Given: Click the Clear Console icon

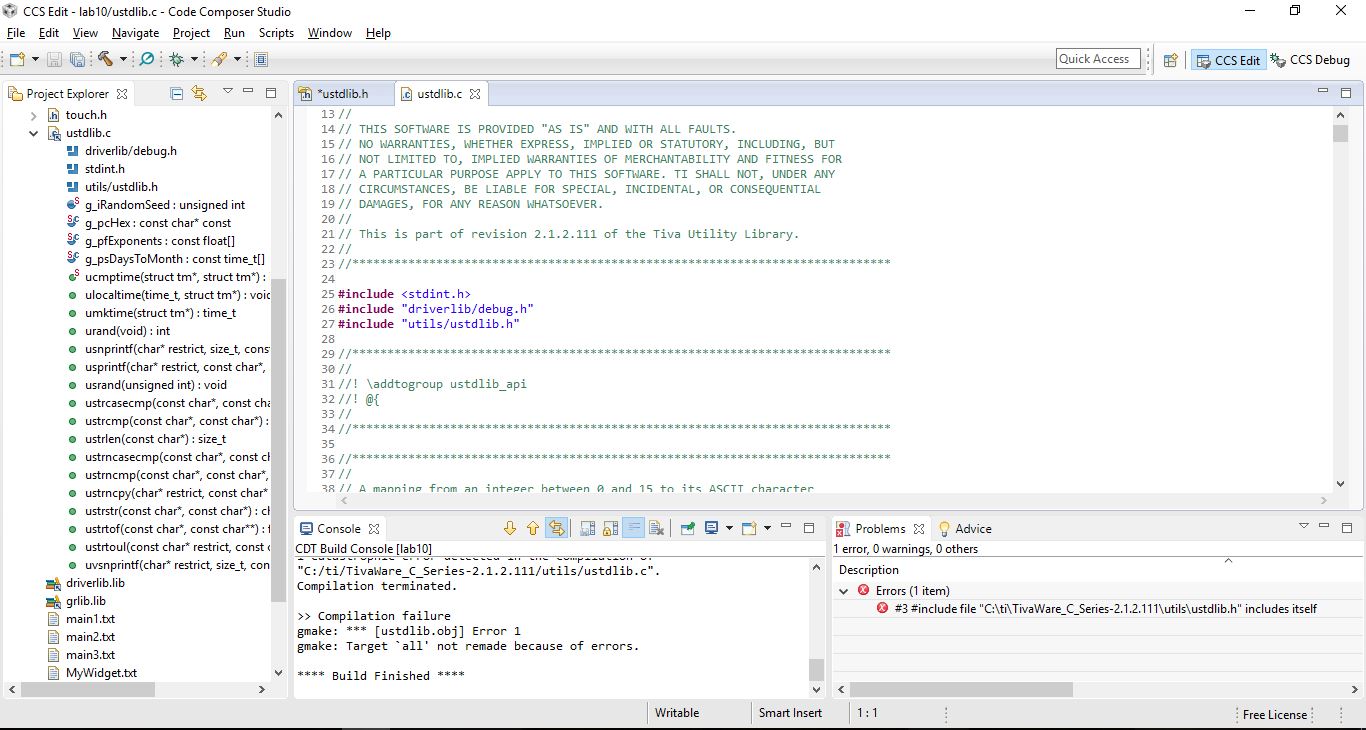Looking at the screenshot, I should tap(656, 528).
